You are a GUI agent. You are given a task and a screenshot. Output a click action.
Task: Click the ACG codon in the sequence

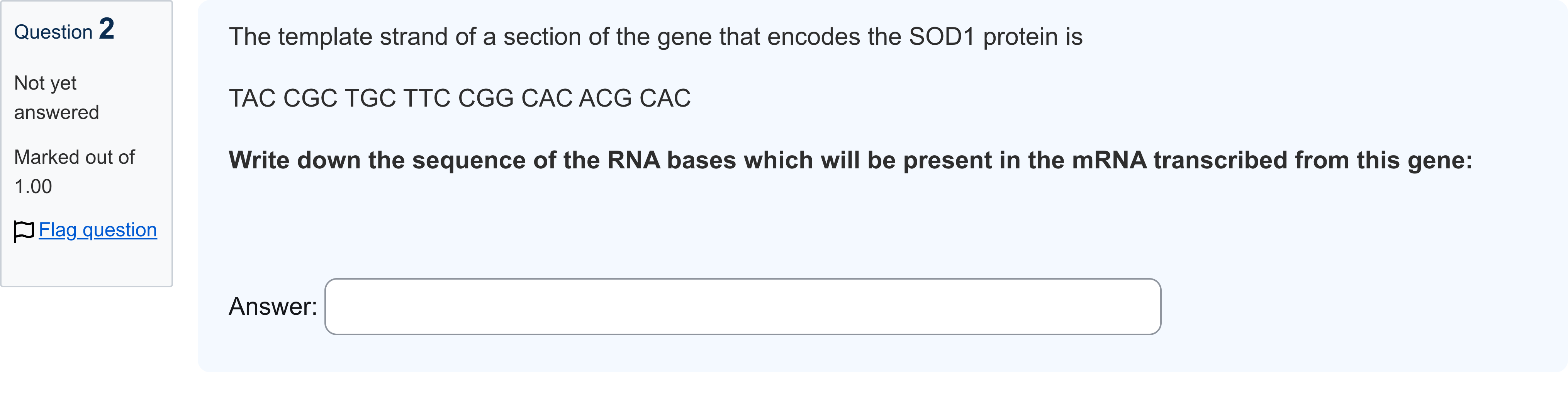(605, 98)
